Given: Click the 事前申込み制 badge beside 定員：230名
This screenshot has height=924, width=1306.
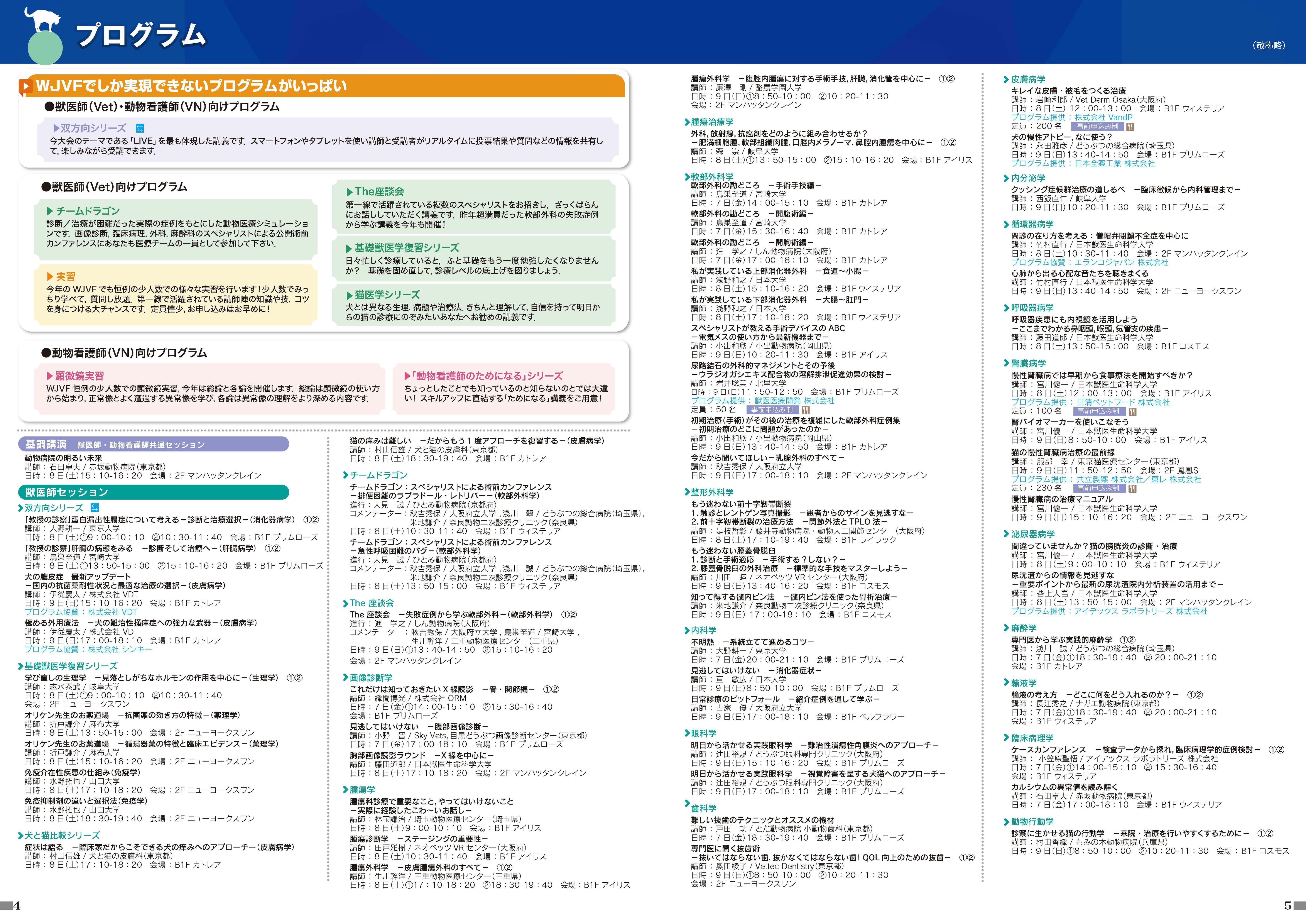Looking at the screenshot, I should [1100, 488].
